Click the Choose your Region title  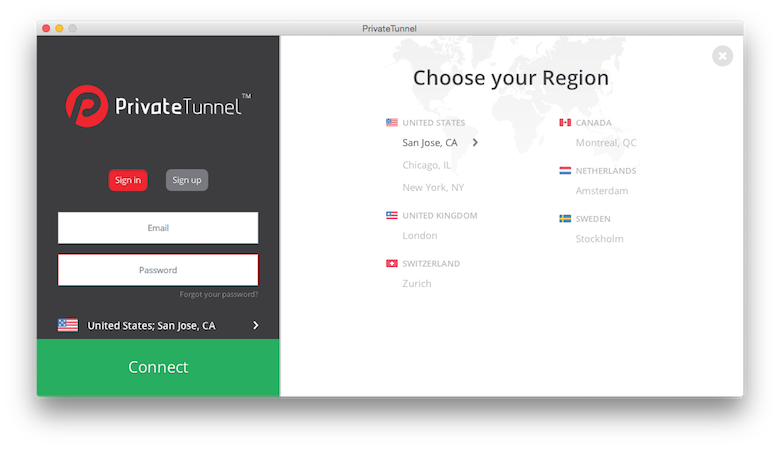point(511,78)
